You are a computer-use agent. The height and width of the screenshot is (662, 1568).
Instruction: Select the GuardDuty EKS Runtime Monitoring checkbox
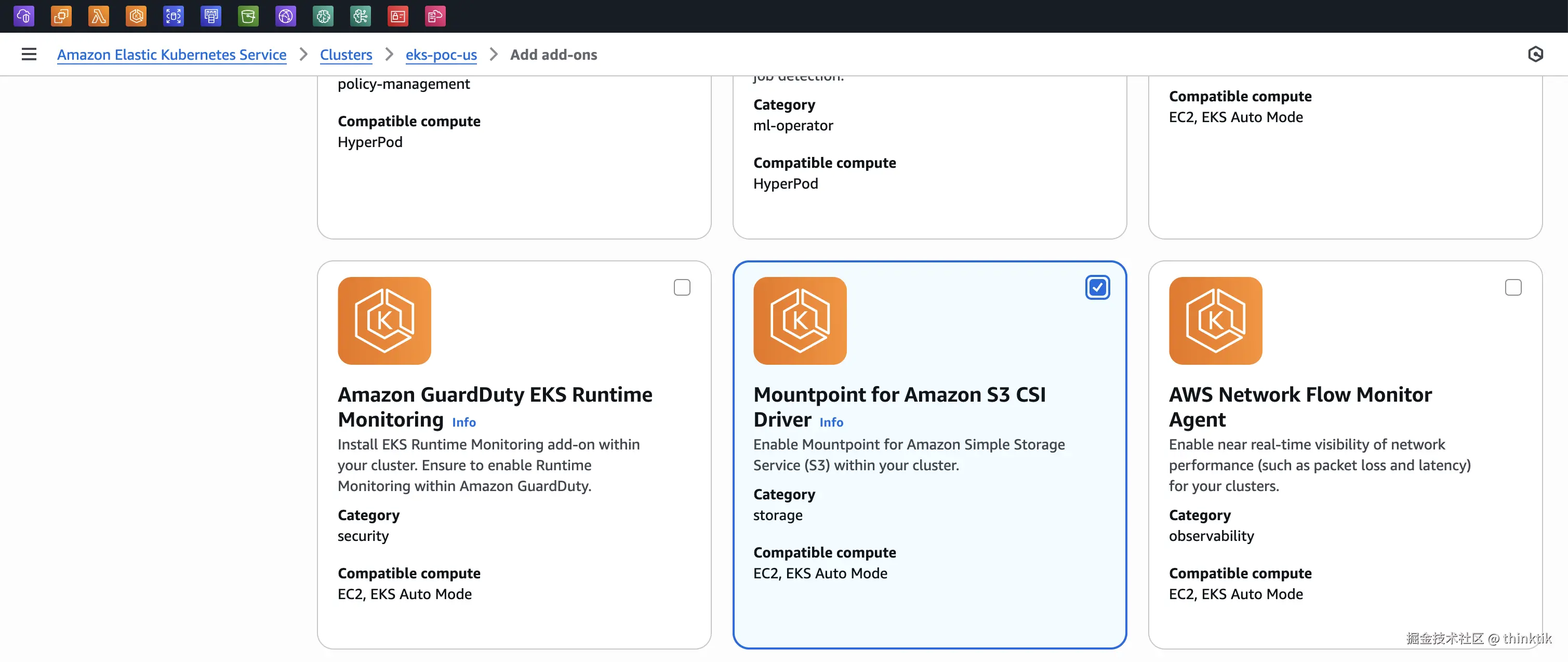(682, 287)
